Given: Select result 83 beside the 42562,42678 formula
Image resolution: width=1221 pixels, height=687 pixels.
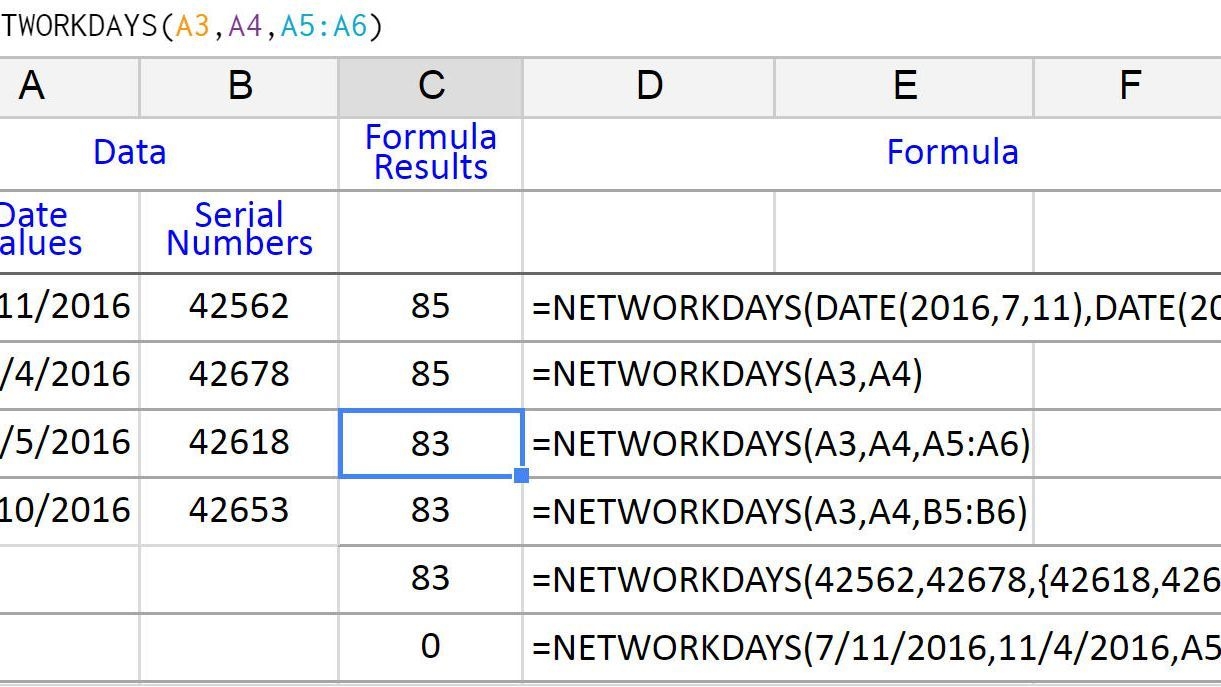Looking at the screenshot, I should [x=431, y=578].
